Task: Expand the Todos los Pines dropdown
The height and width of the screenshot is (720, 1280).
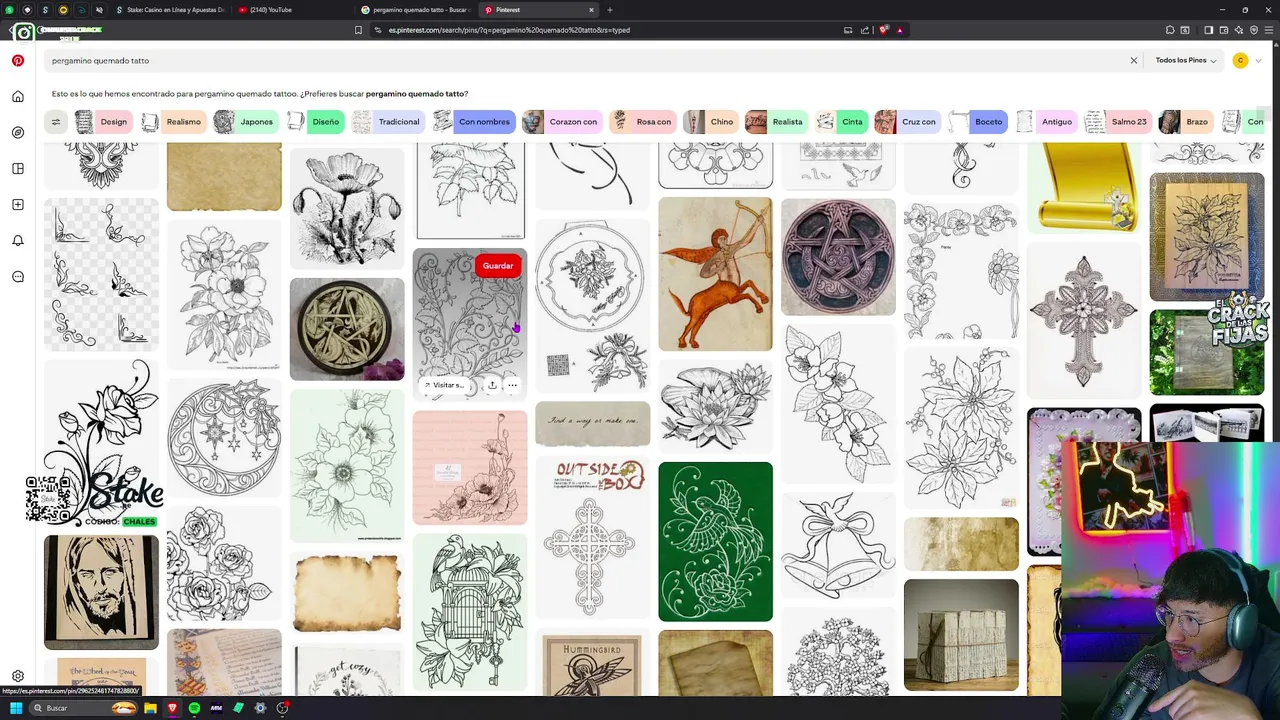Action: 1186,61
